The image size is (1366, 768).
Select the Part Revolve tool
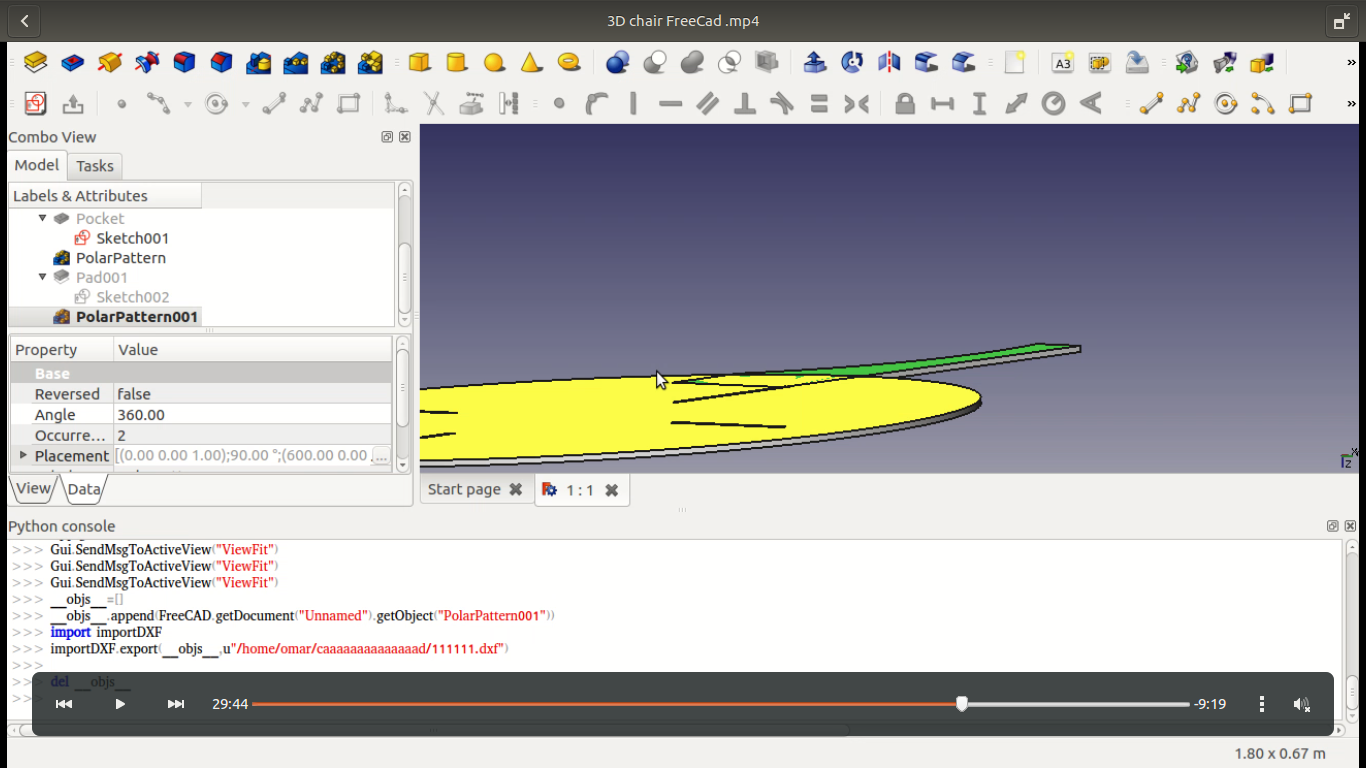pos(852,63)
